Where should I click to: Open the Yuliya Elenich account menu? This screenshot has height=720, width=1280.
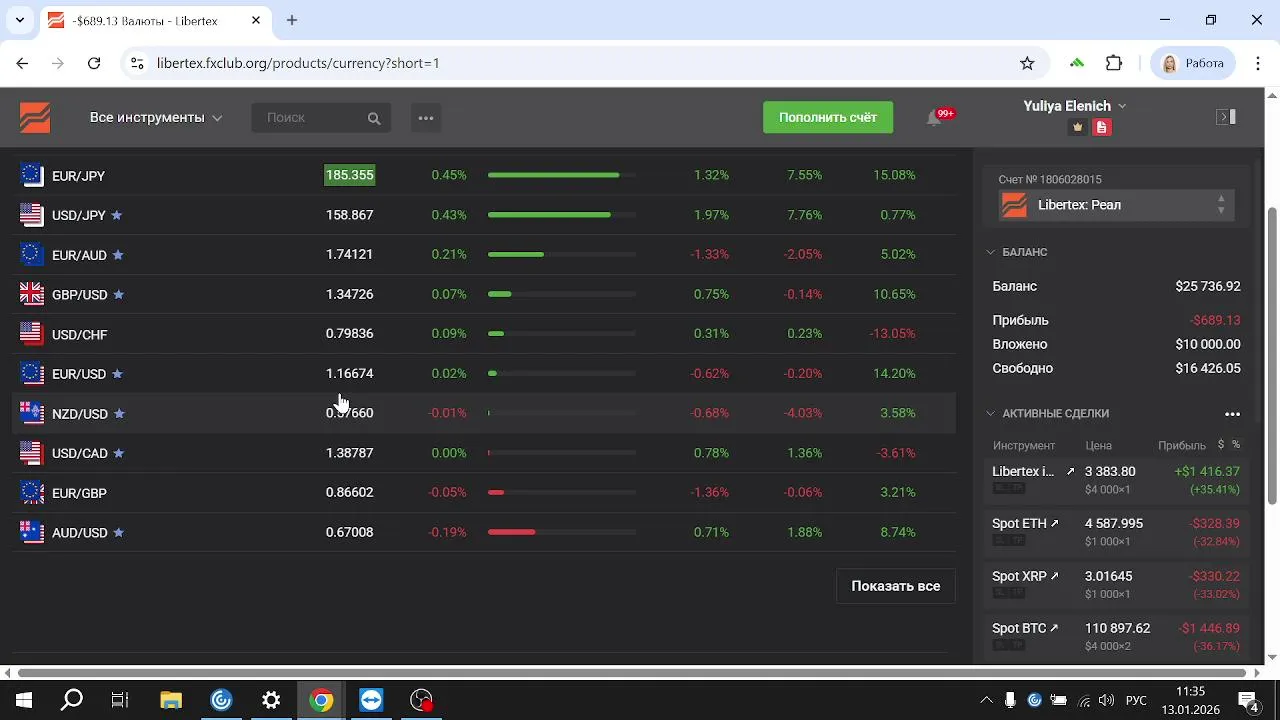click(1075, 106)
